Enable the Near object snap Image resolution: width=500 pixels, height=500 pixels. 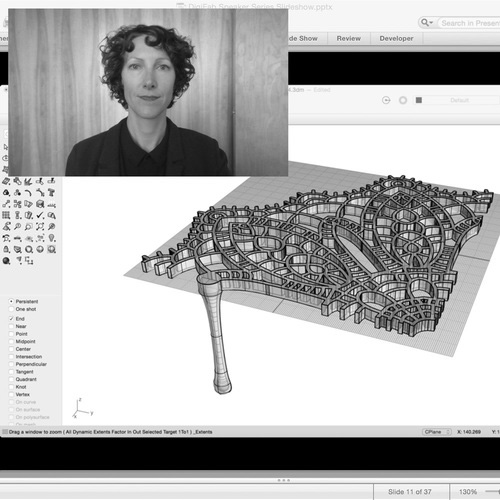(11, 326)
